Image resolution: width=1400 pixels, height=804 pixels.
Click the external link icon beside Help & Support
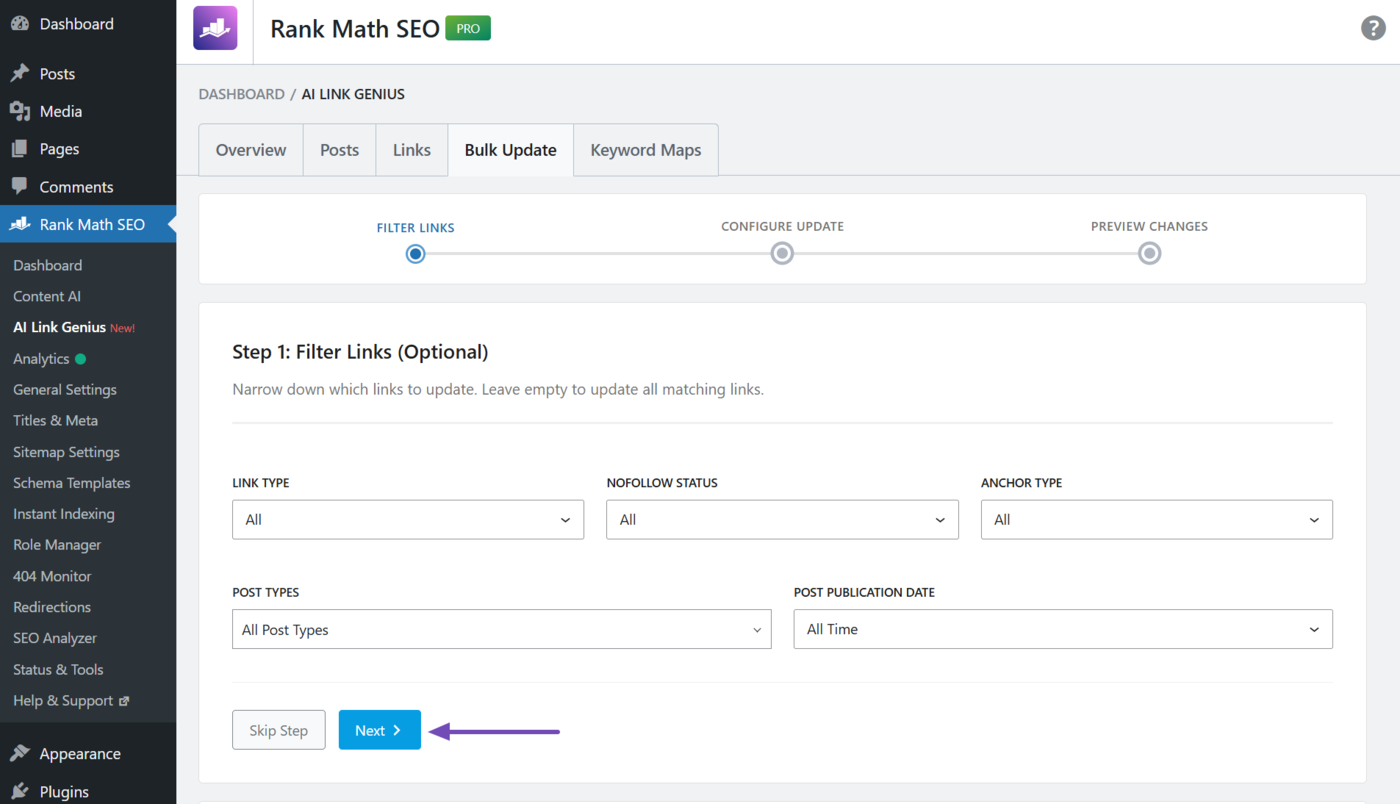point(124,701)
